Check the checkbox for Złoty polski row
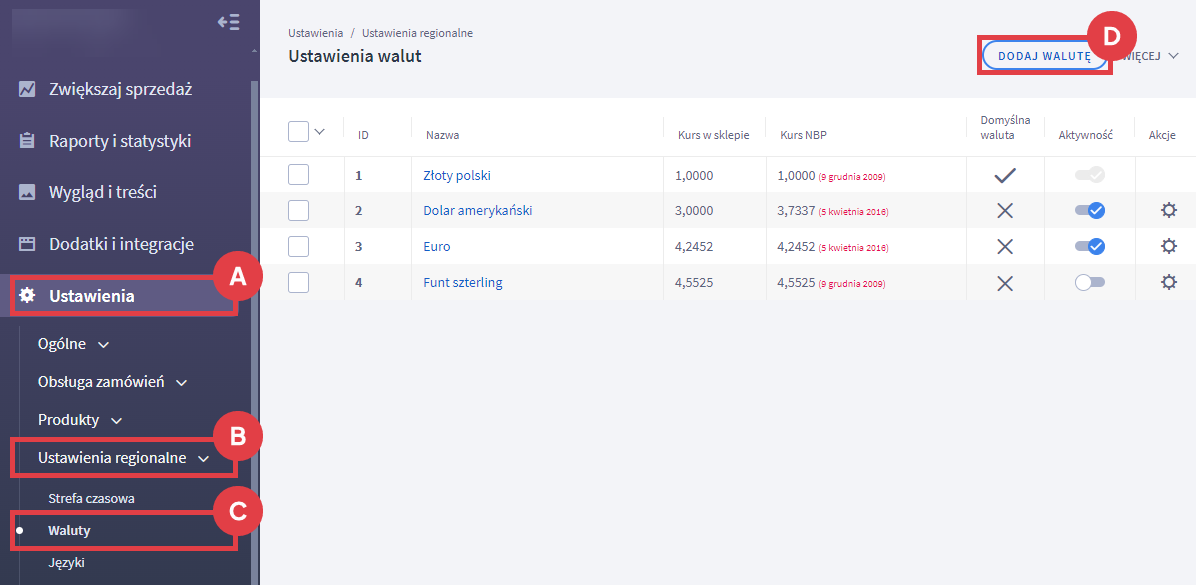Screen dimensions: 1196x585 pyautogui.click(x=298, y=175)
